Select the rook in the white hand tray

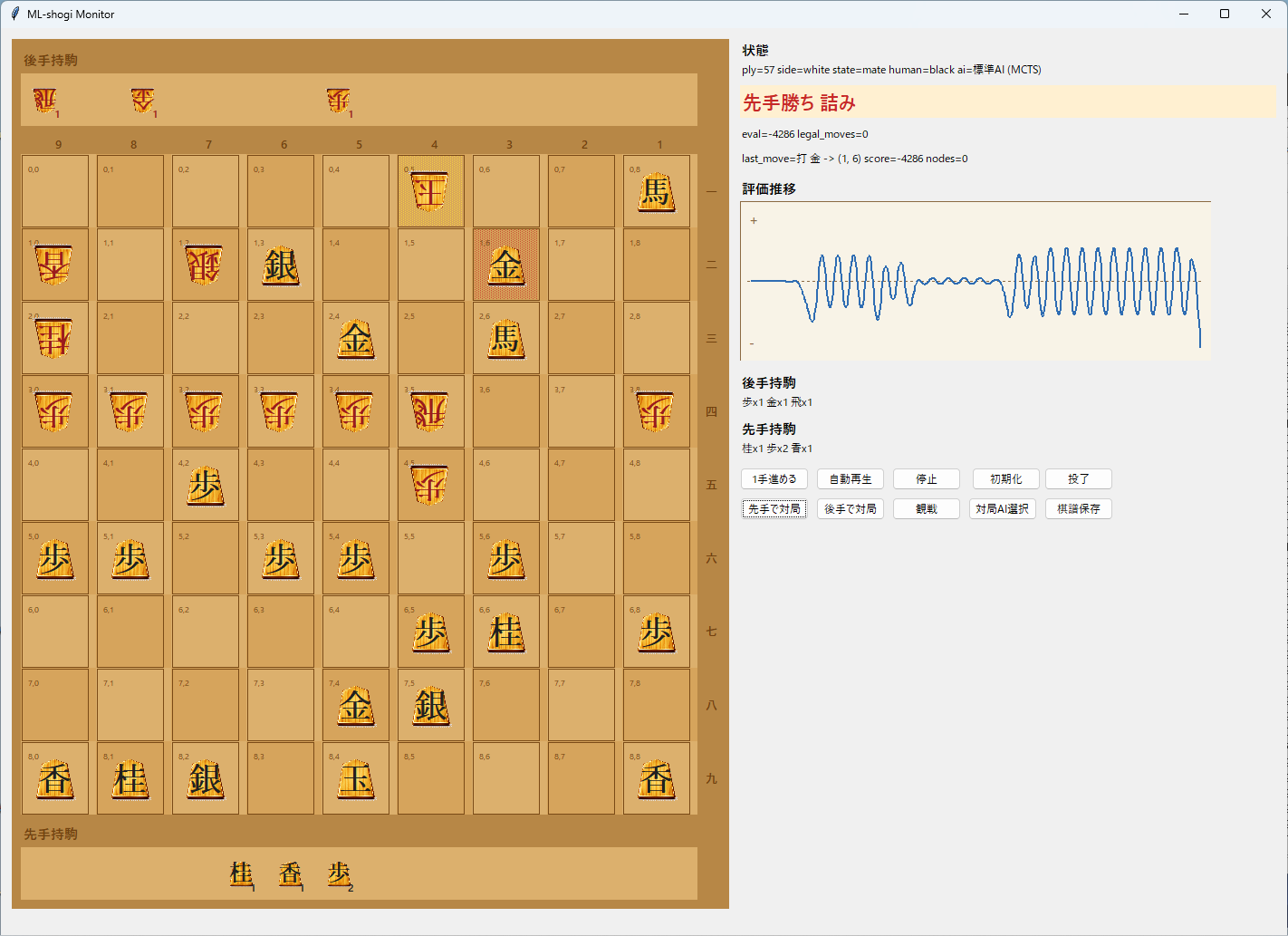[x=45, y=100]
